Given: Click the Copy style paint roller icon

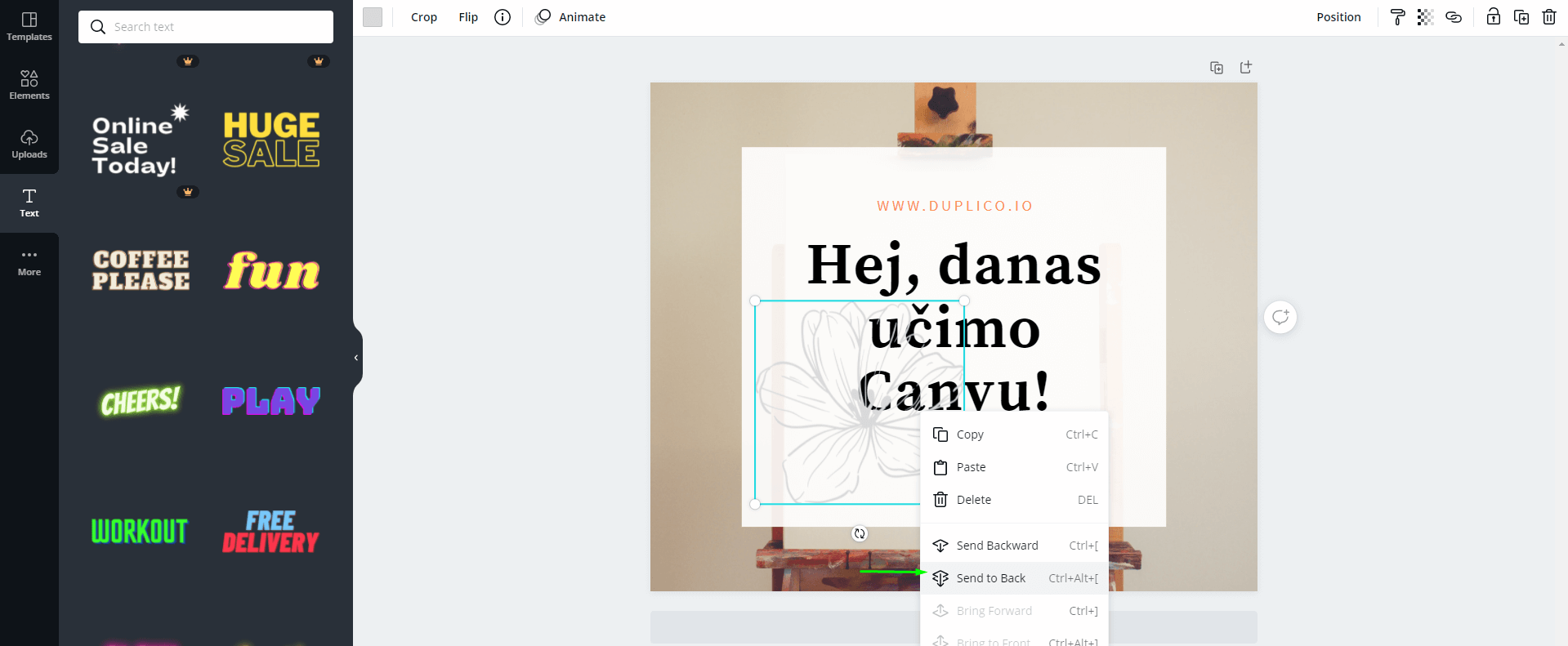Looking at the screenshot, I should 1397,17.
